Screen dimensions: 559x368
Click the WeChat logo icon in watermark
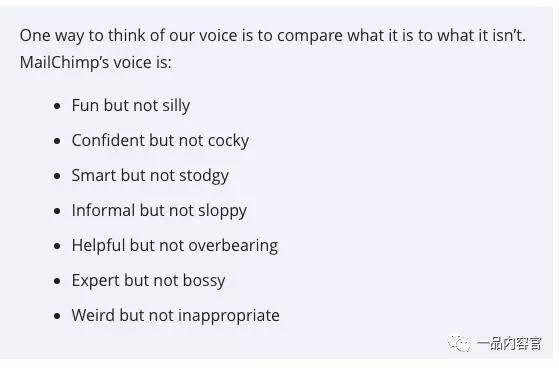[x=459, y=343]
